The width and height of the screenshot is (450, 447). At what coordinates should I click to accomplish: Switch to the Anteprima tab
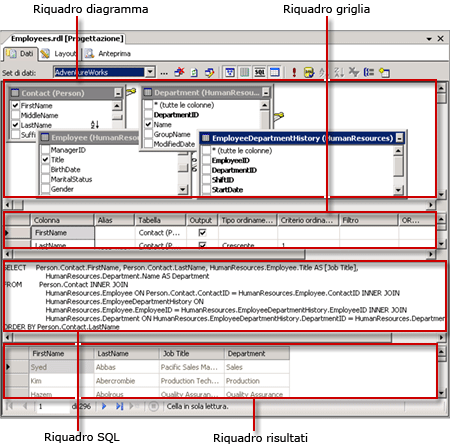click(107, 54)
